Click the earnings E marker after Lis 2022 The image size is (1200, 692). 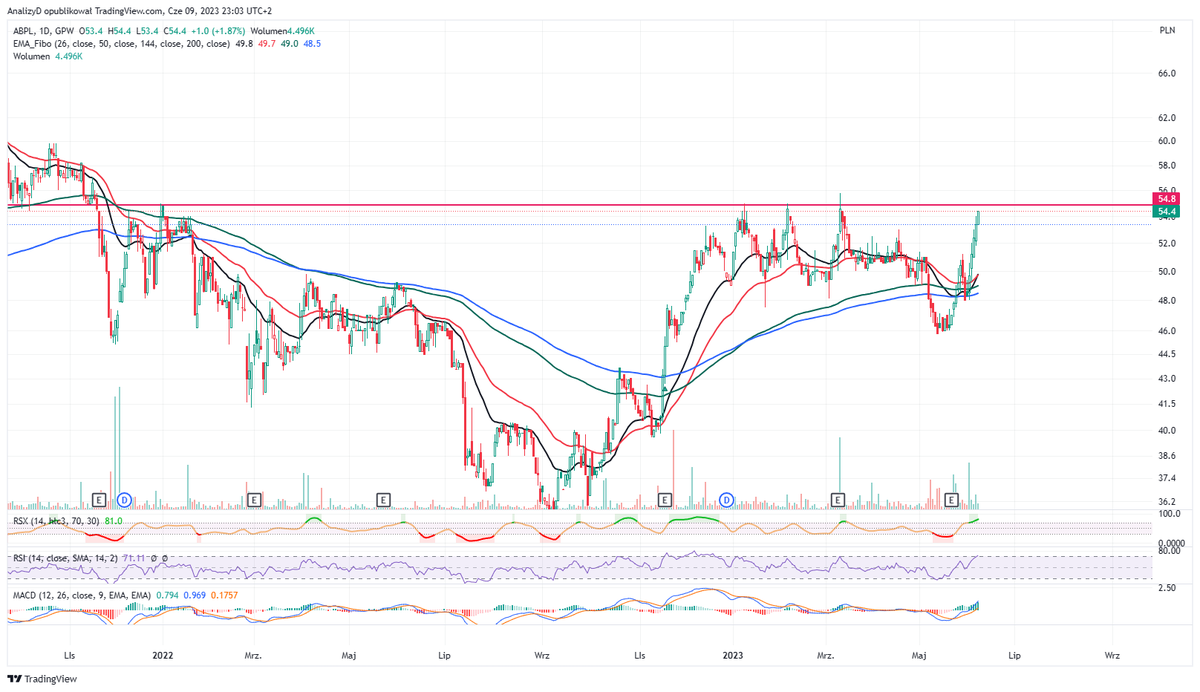[664, 498]
